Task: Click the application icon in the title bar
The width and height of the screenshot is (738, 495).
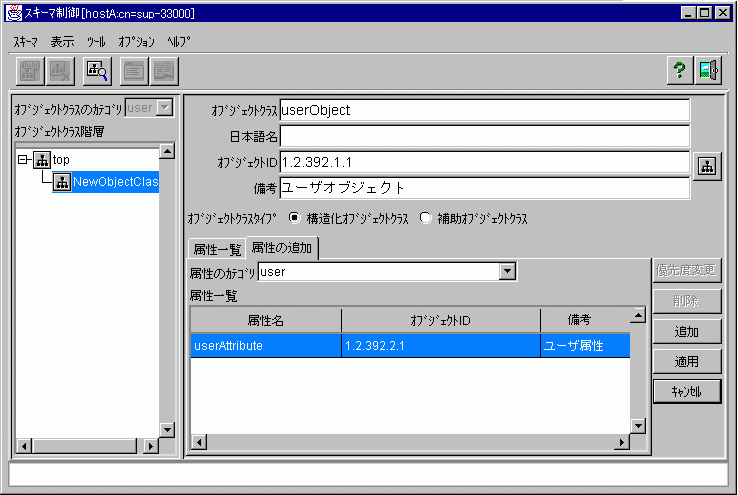Action: coord(14,13)
